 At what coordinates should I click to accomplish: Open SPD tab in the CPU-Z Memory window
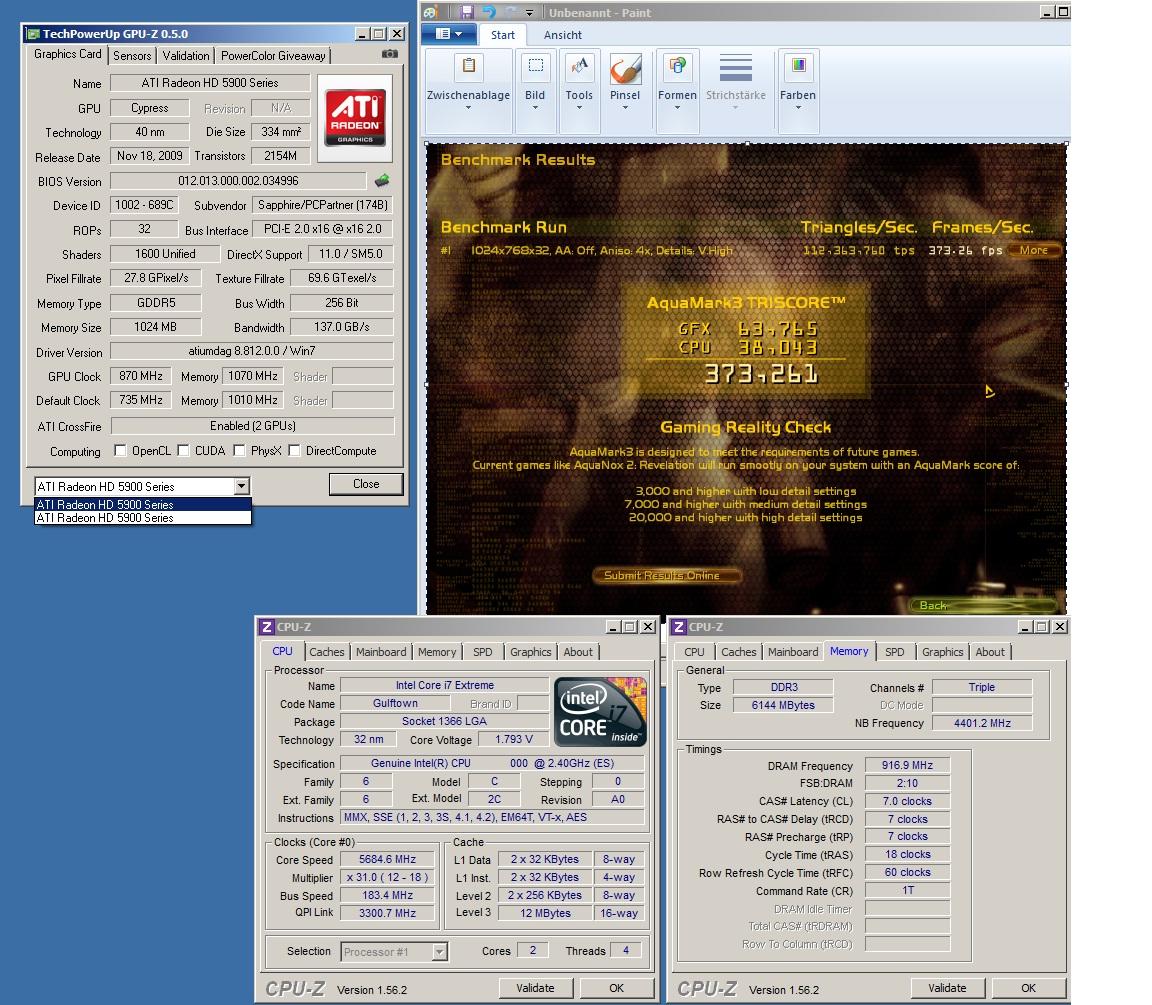click(895, 652)
